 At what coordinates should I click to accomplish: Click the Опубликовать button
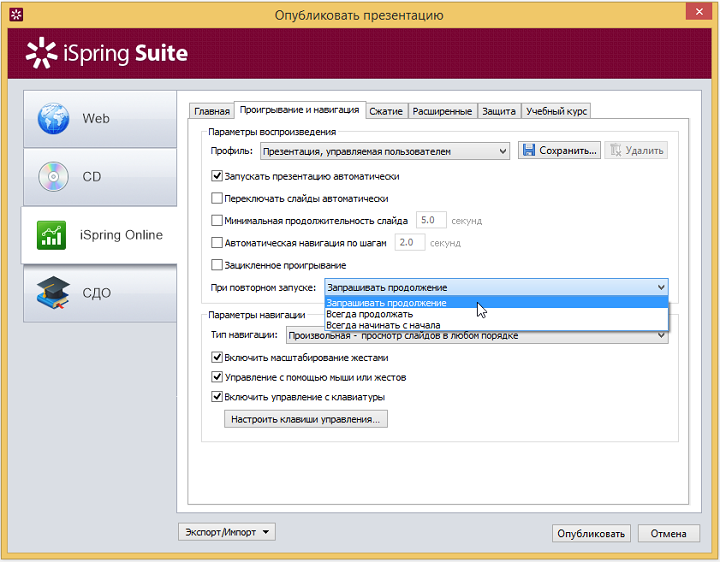click(591, 534)
